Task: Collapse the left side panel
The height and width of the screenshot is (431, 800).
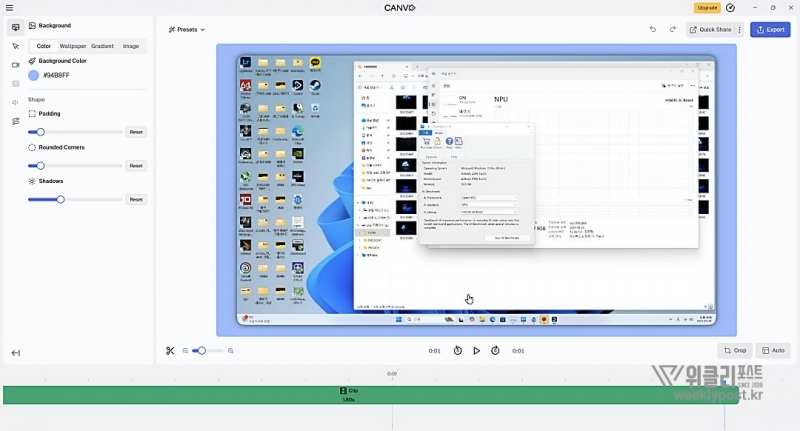Action: coord(15,353)
